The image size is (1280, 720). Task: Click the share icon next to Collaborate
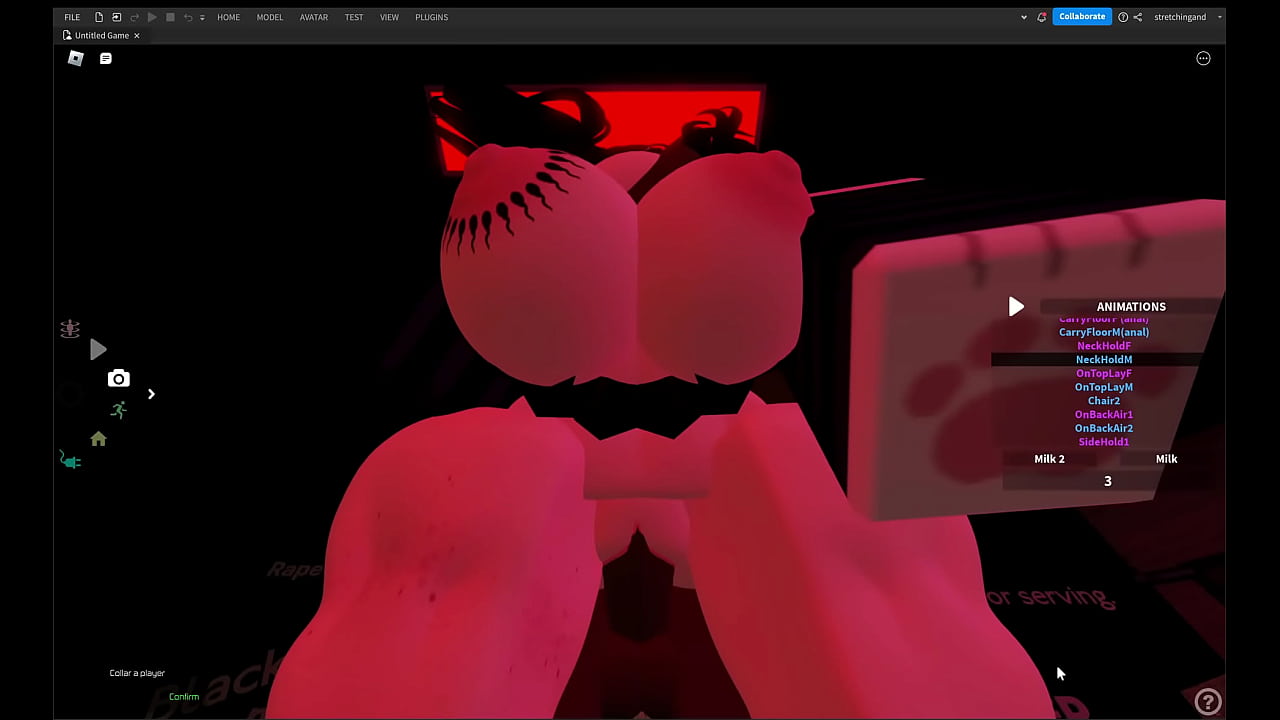click(x=1140, y=16)
